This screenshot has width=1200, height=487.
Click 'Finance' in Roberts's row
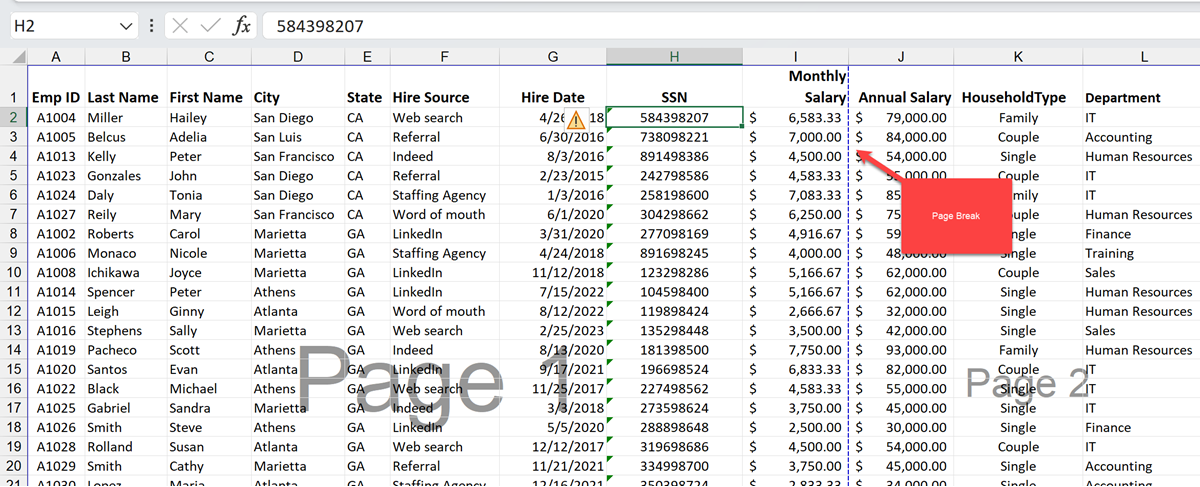[x=1108, y=233]
